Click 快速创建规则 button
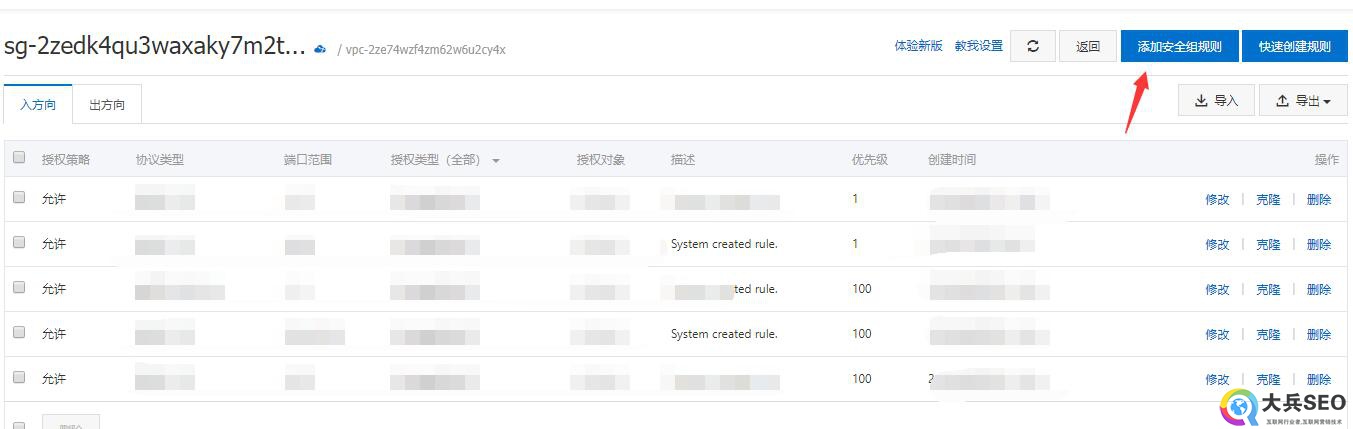Image resolution: width=1353 pixels, height=429 pixels. [1294, 46]
